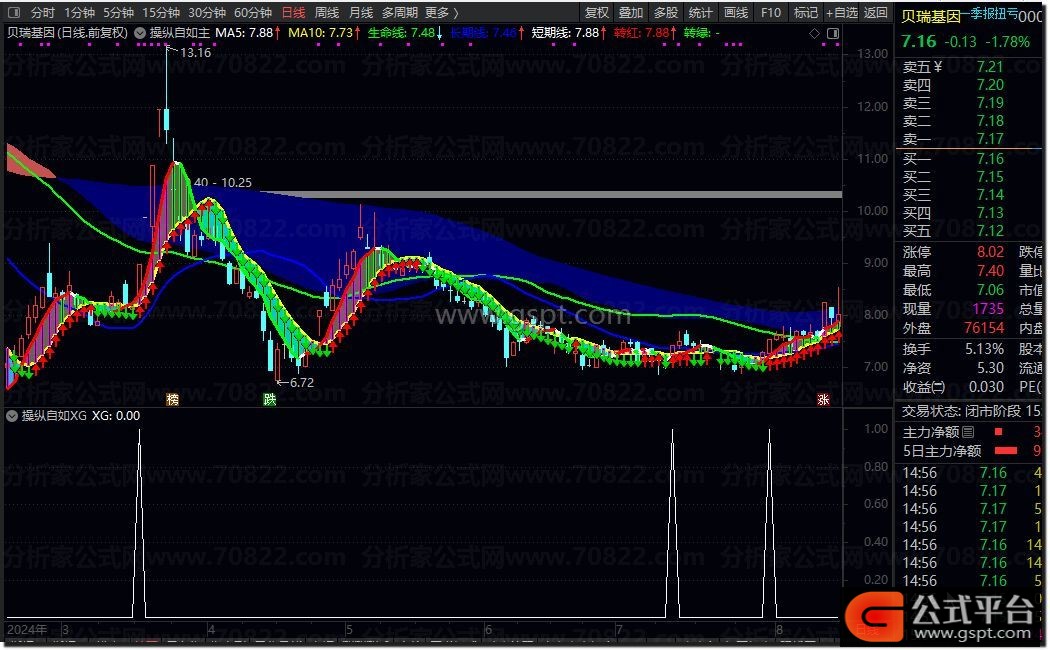This screenshot has height=650, width=1050.
Task: Click the 最高 high value 7.40
Action: point(990,271)
